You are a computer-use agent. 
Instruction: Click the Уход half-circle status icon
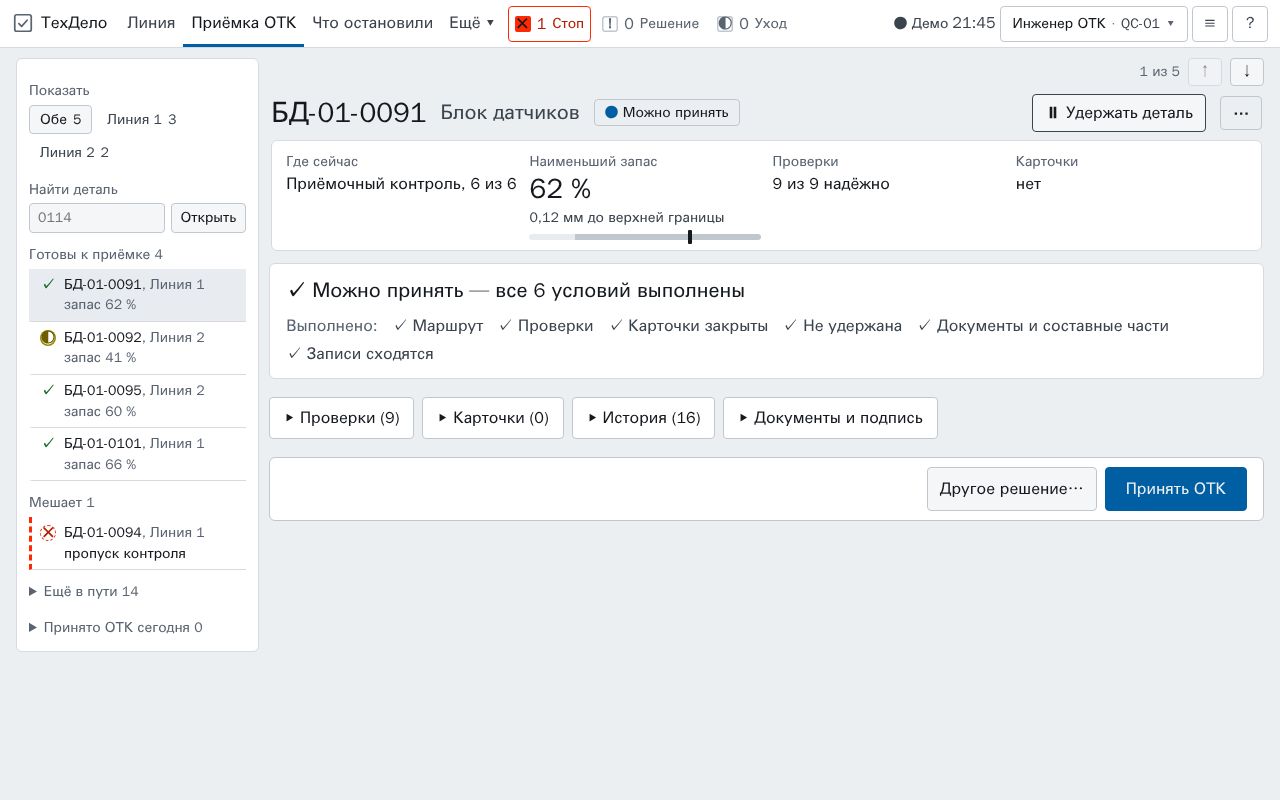(x=725, y=23)
